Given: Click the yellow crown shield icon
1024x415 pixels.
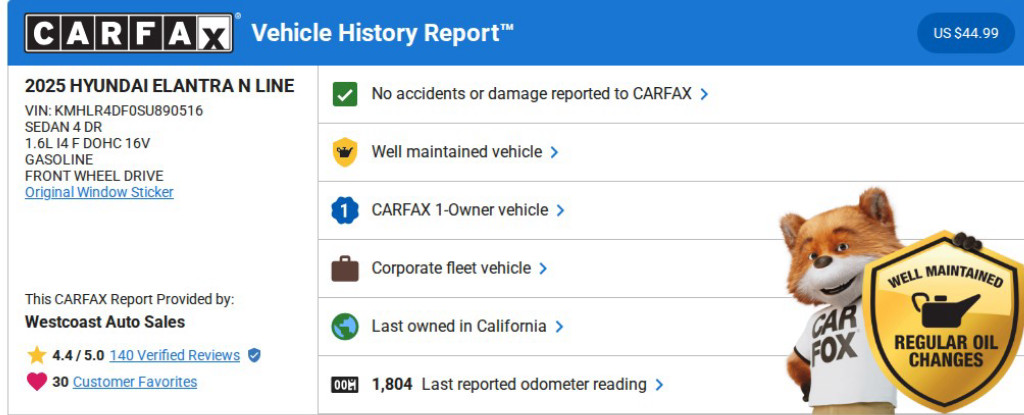Looking at the screenshot, I should coord(345,152).
